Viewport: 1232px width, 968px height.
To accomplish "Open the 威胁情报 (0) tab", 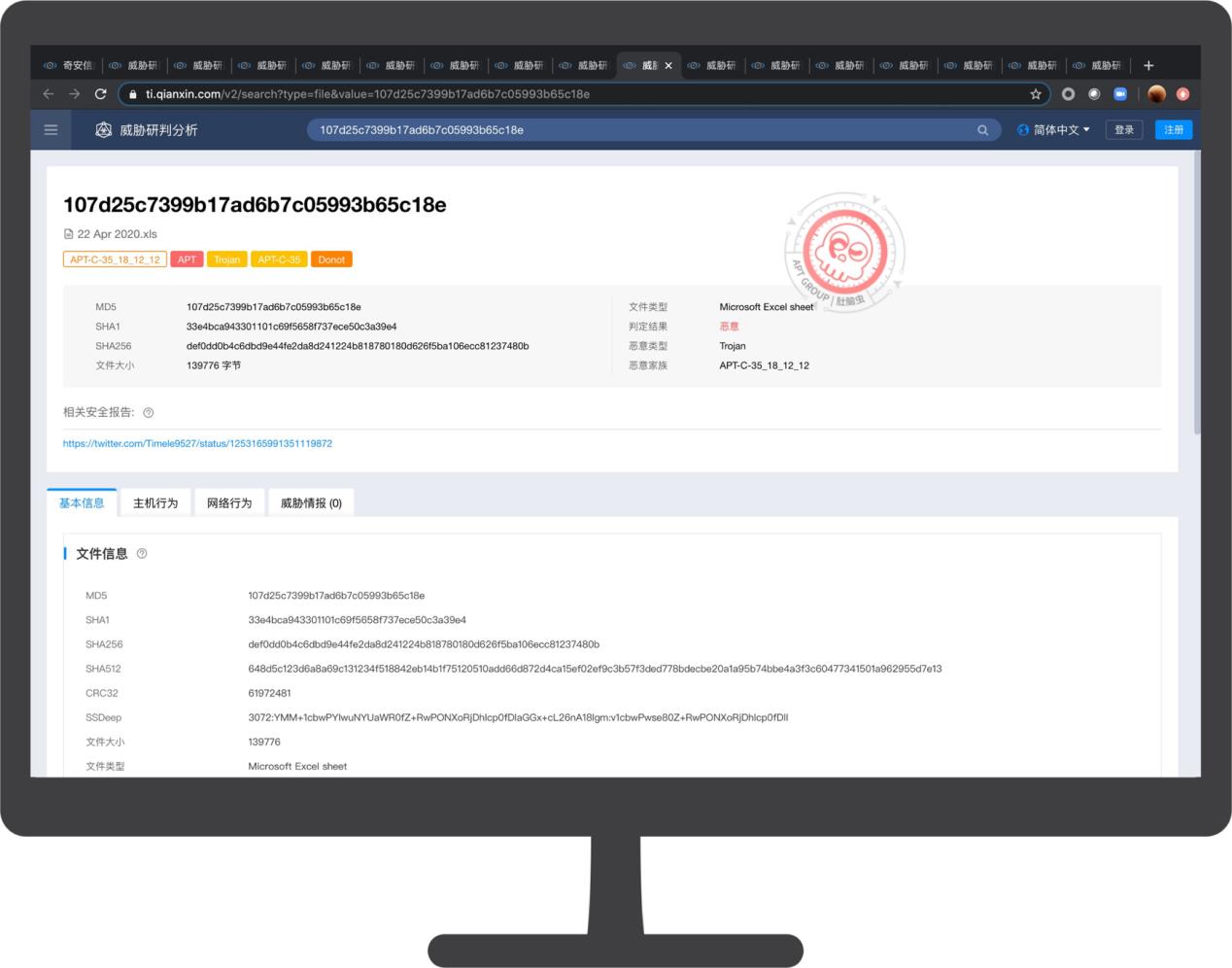I will point(311,503).
